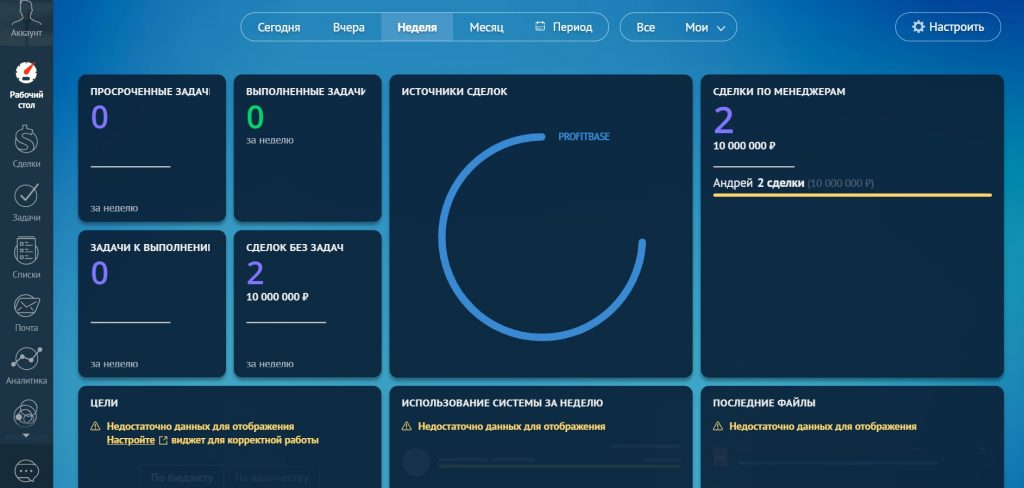Viewport: 1024px width, 488px height.
Task: Click 10 000 000 ₽ under Сделки по менеджерам
Action: pyautogui.click(x=744, y=146)
